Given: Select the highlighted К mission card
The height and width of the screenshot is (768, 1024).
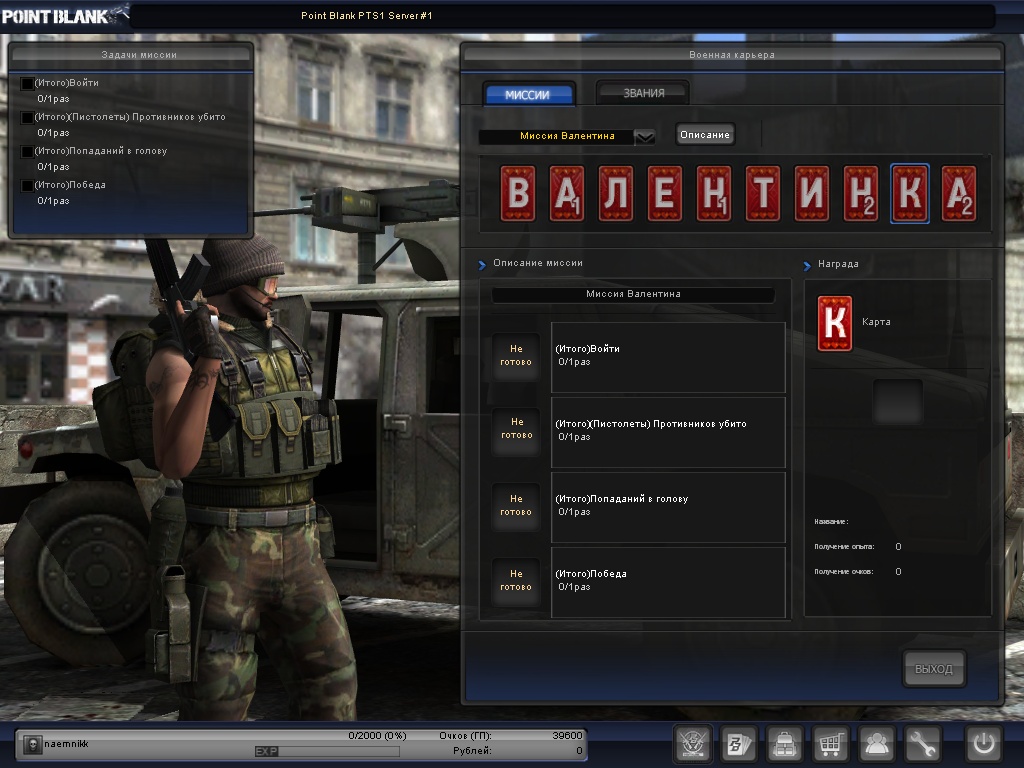Looking at the screenshot, I should [910, 193].
